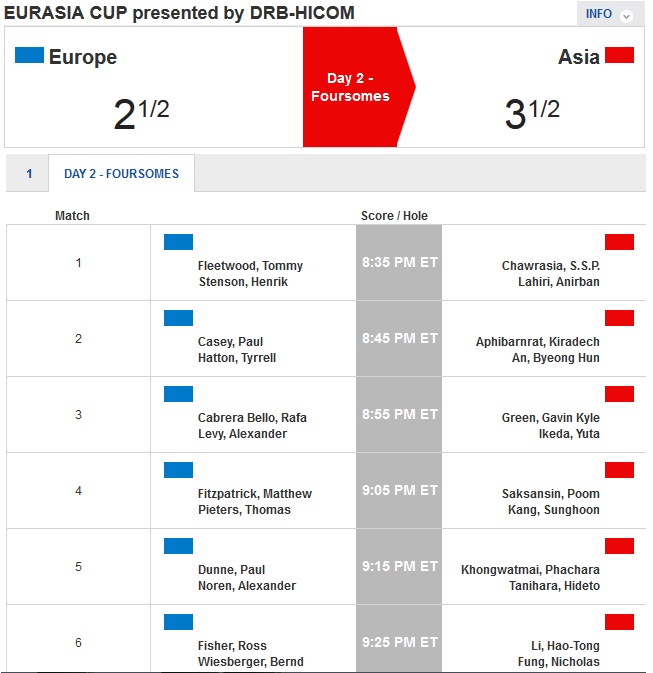Click Europe's score of 2½
The width and height of the screenshot is (653, 673).
pos(141,113)
